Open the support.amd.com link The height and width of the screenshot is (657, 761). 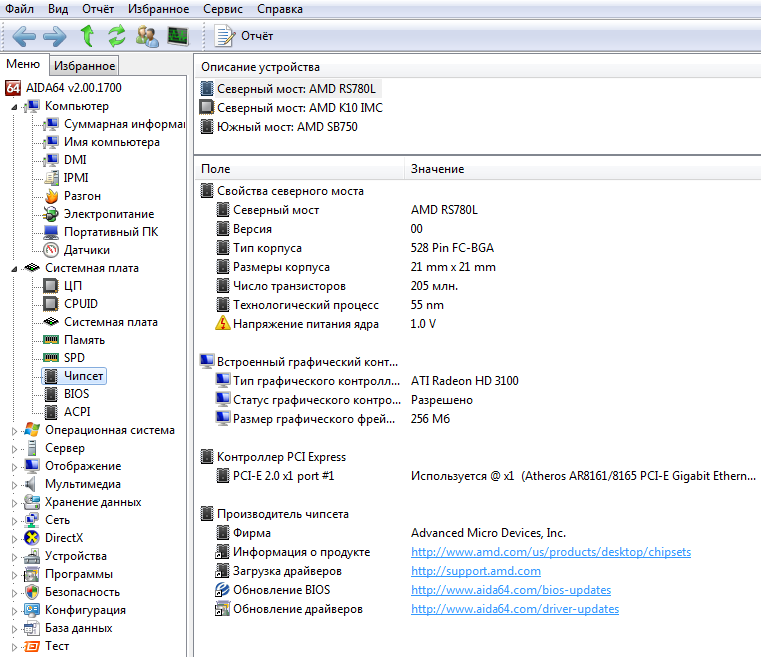(x=476, y=571)
